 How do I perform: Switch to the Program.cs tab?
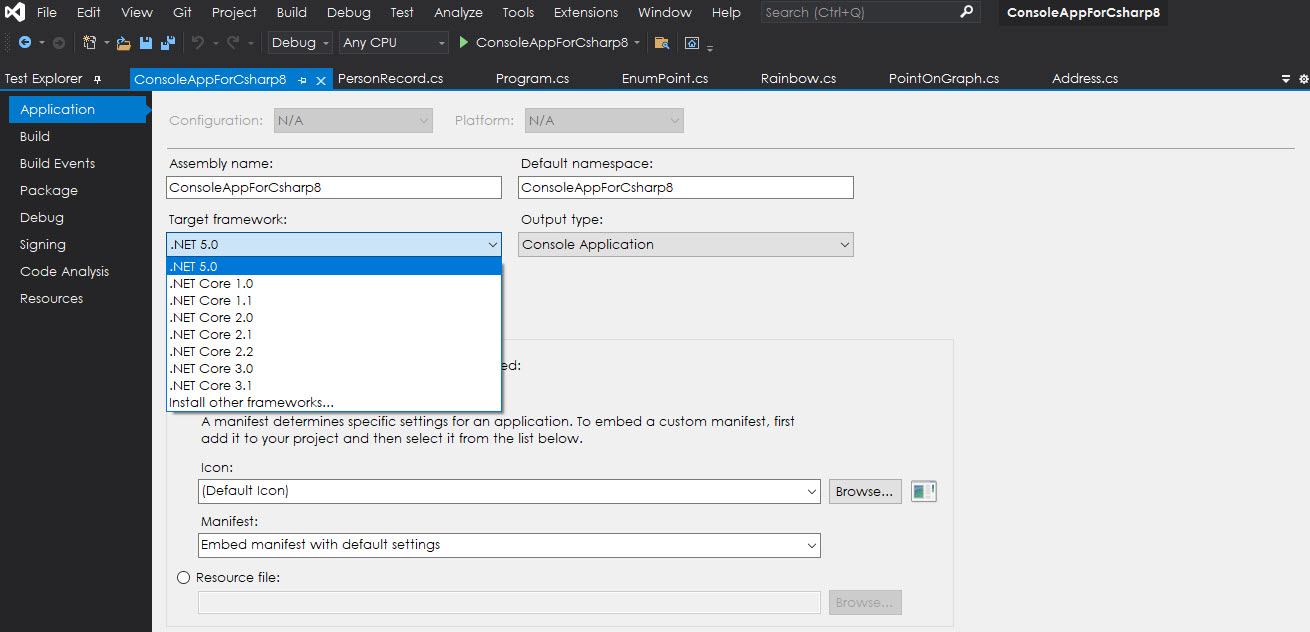point(532,78)
